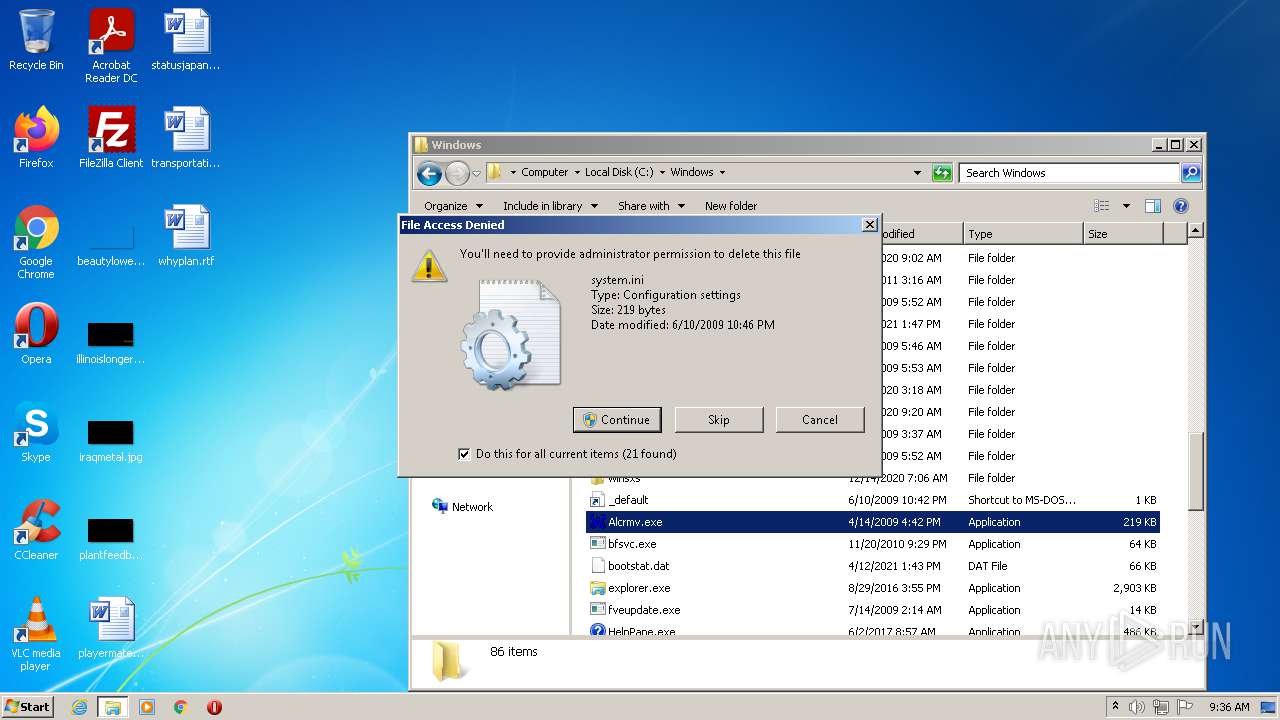Expand Local Disk (C:) breadcrumb arrow

[662, 173]
